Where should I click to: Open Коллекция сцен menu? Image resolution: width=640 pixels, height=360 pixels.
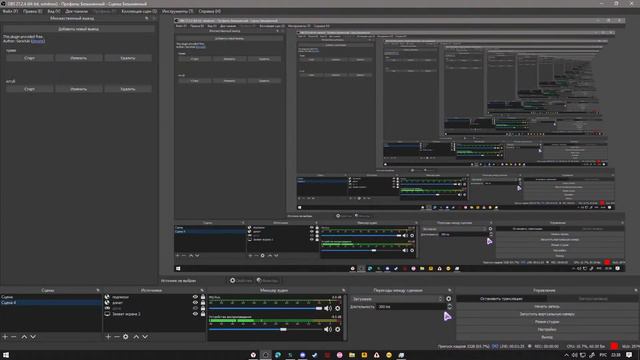click(x=139, y=11)
